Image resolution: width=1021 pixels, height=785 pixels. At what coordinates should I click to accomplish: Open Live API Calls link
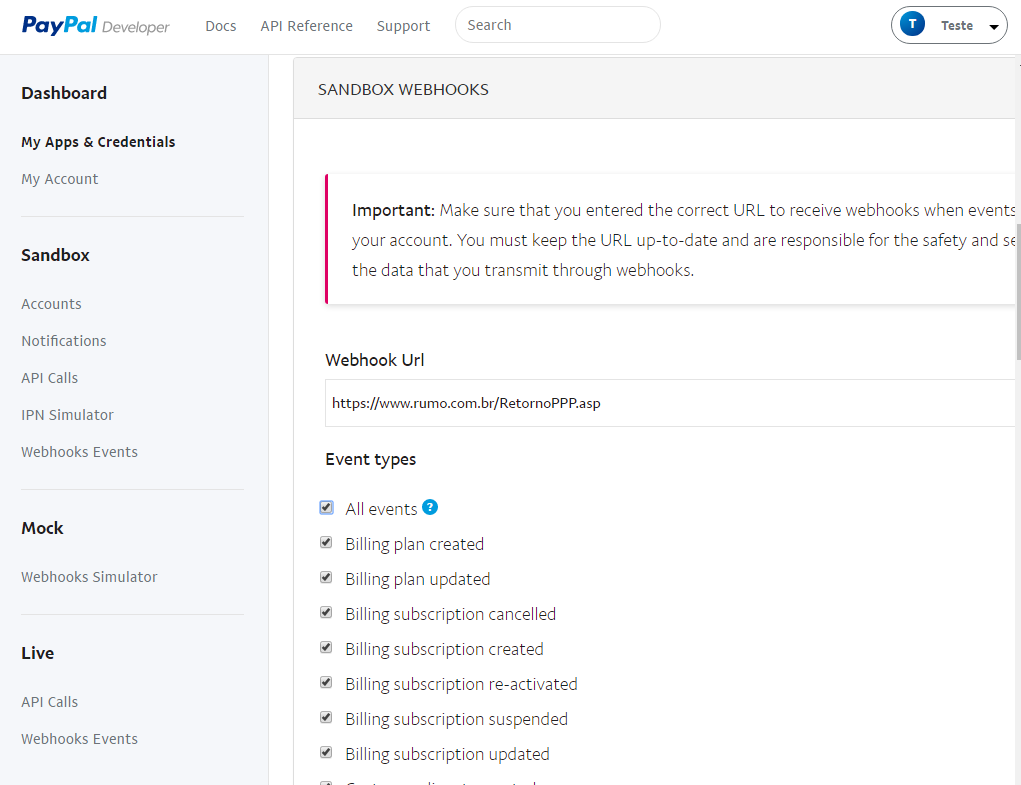tap(49, 702)
